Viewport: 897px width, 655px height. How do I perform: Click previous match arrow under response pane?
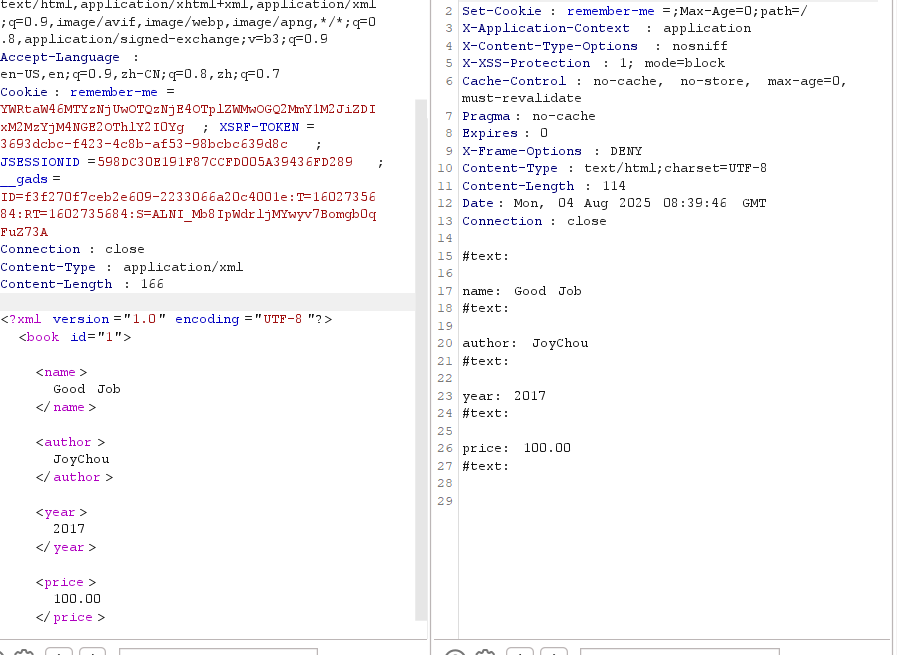click(520, 652)
